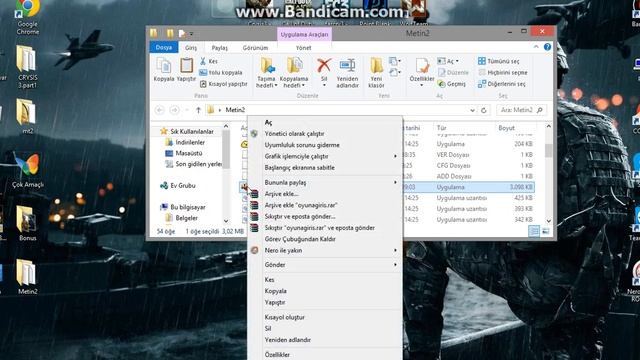Click the up-folder arrow
640x360 pixels.
tap(198, 110)
